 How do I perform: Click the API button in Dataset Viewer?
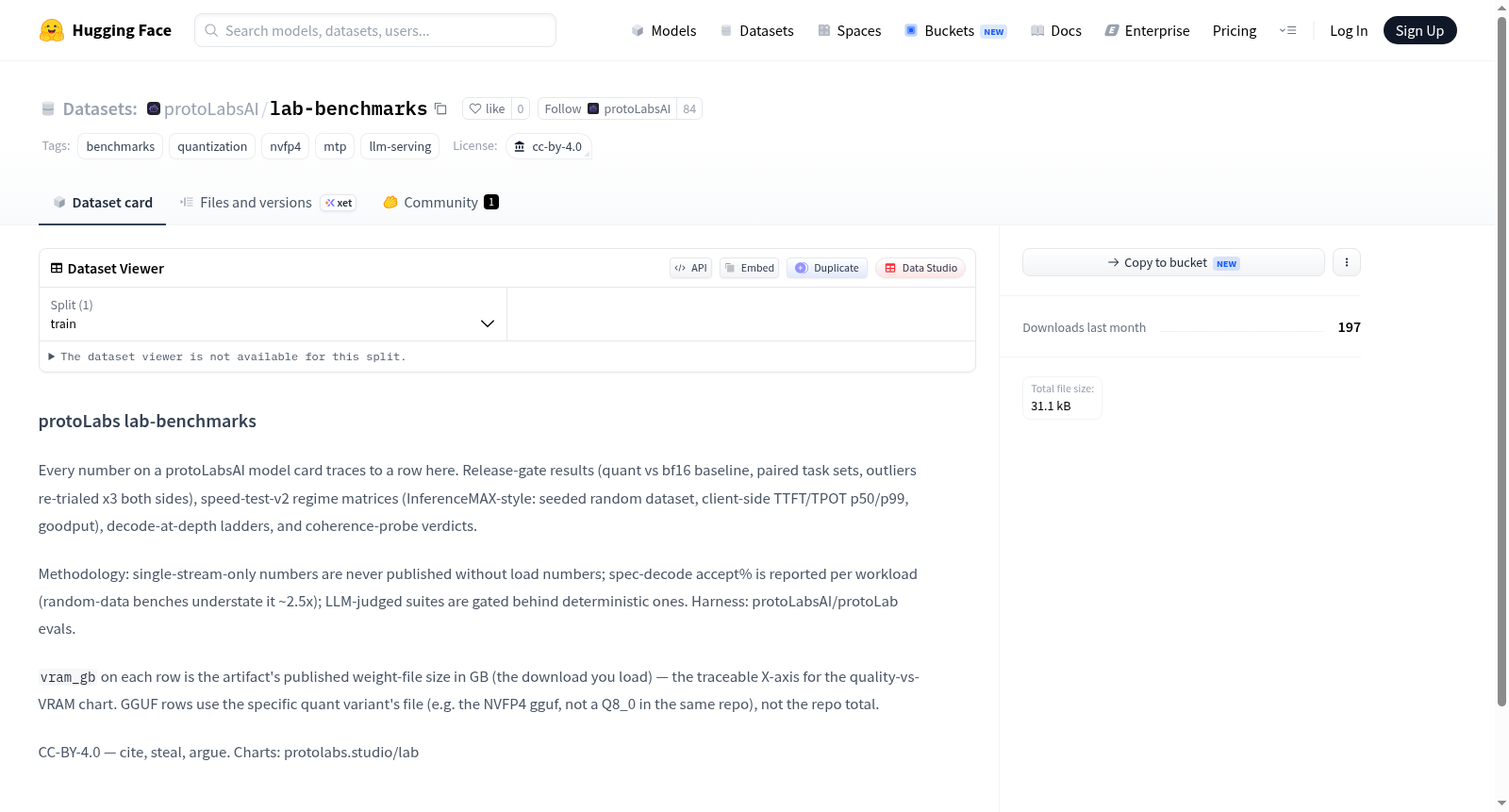[690, 268]
